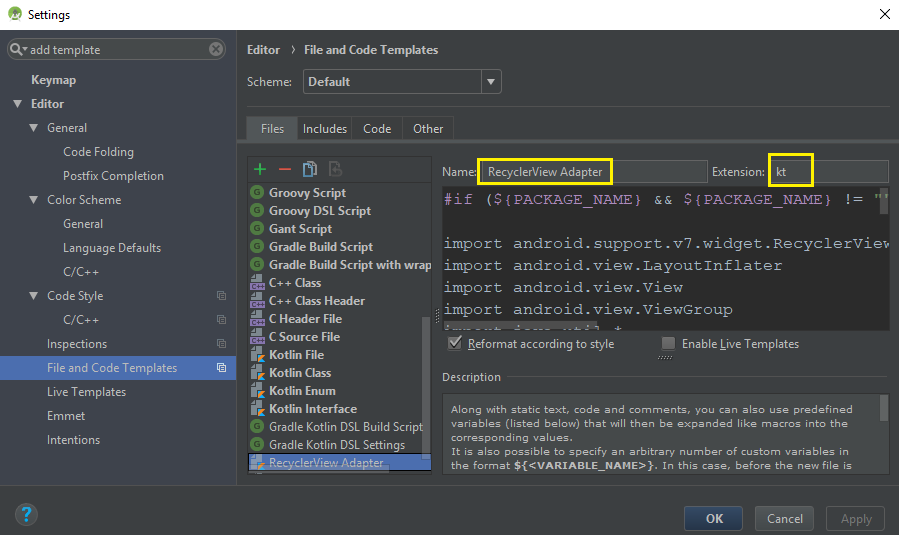This screenshot has width=899, height=535.
Task: Switch to the Other tab
Action: (x=428, y=128)
